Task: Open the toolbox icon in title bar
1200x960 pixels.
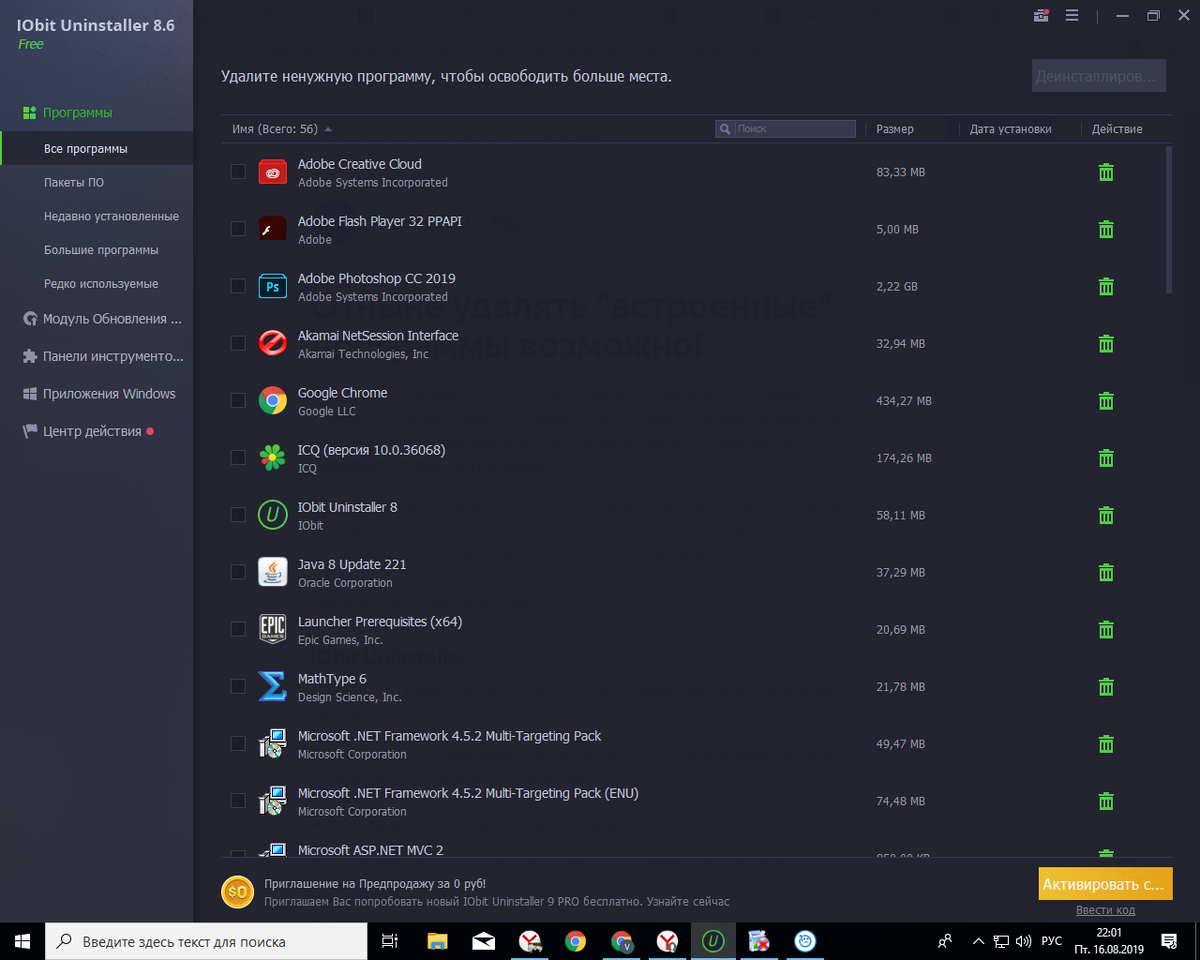Action: 1042,16
